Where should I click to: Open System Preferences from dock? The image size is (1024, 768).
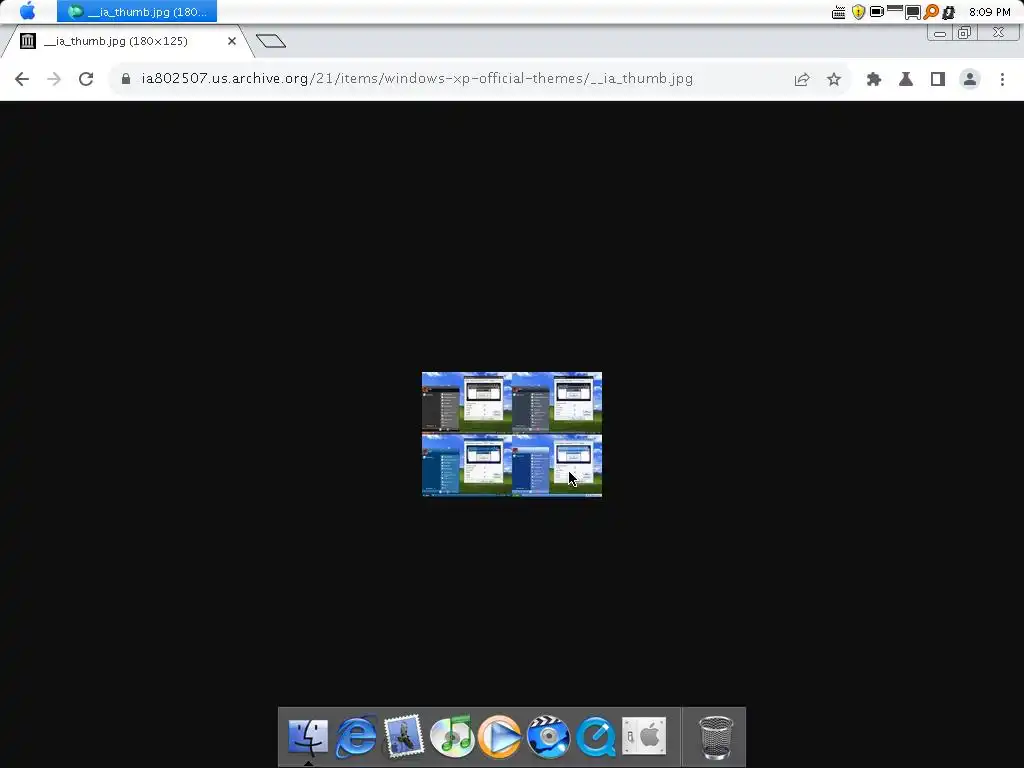644,737
